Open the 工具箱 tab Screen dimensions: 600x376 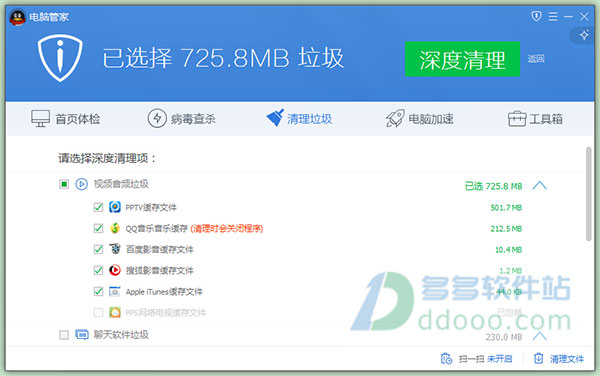[x=535, y=119]
